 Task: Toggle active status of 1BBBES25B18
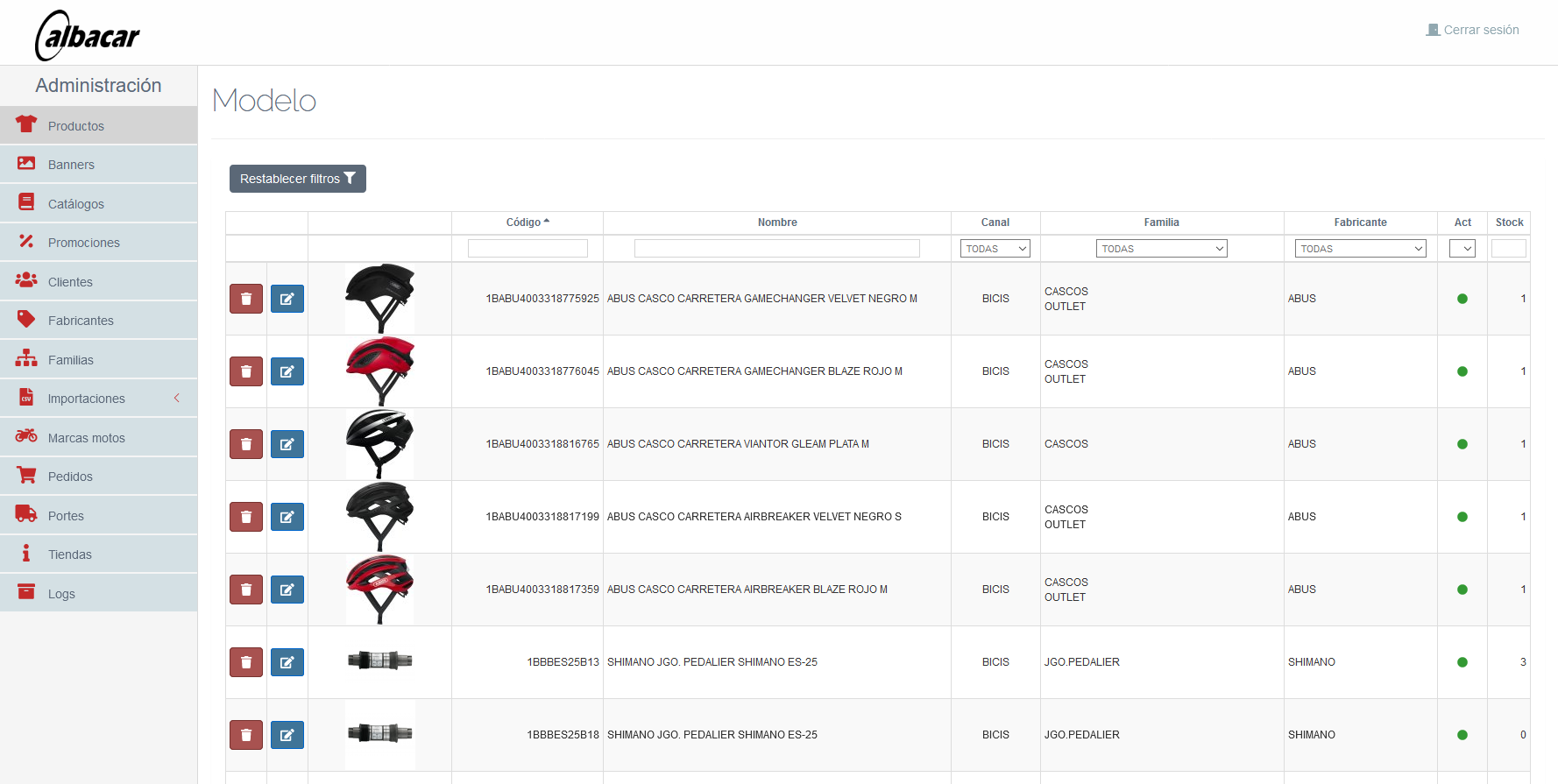[1462, 735]
